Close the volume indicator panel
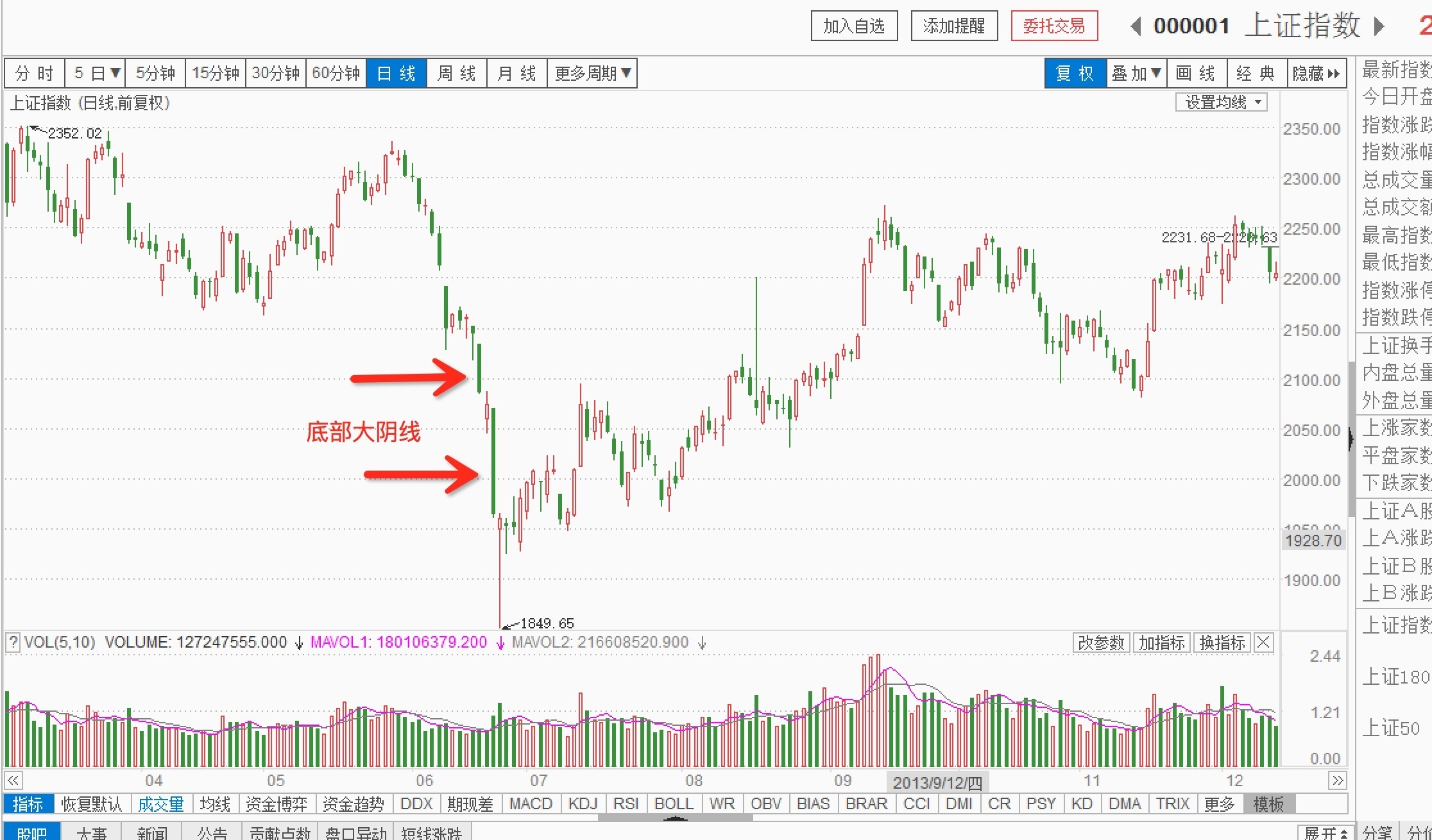 [x=1263, y=642]
